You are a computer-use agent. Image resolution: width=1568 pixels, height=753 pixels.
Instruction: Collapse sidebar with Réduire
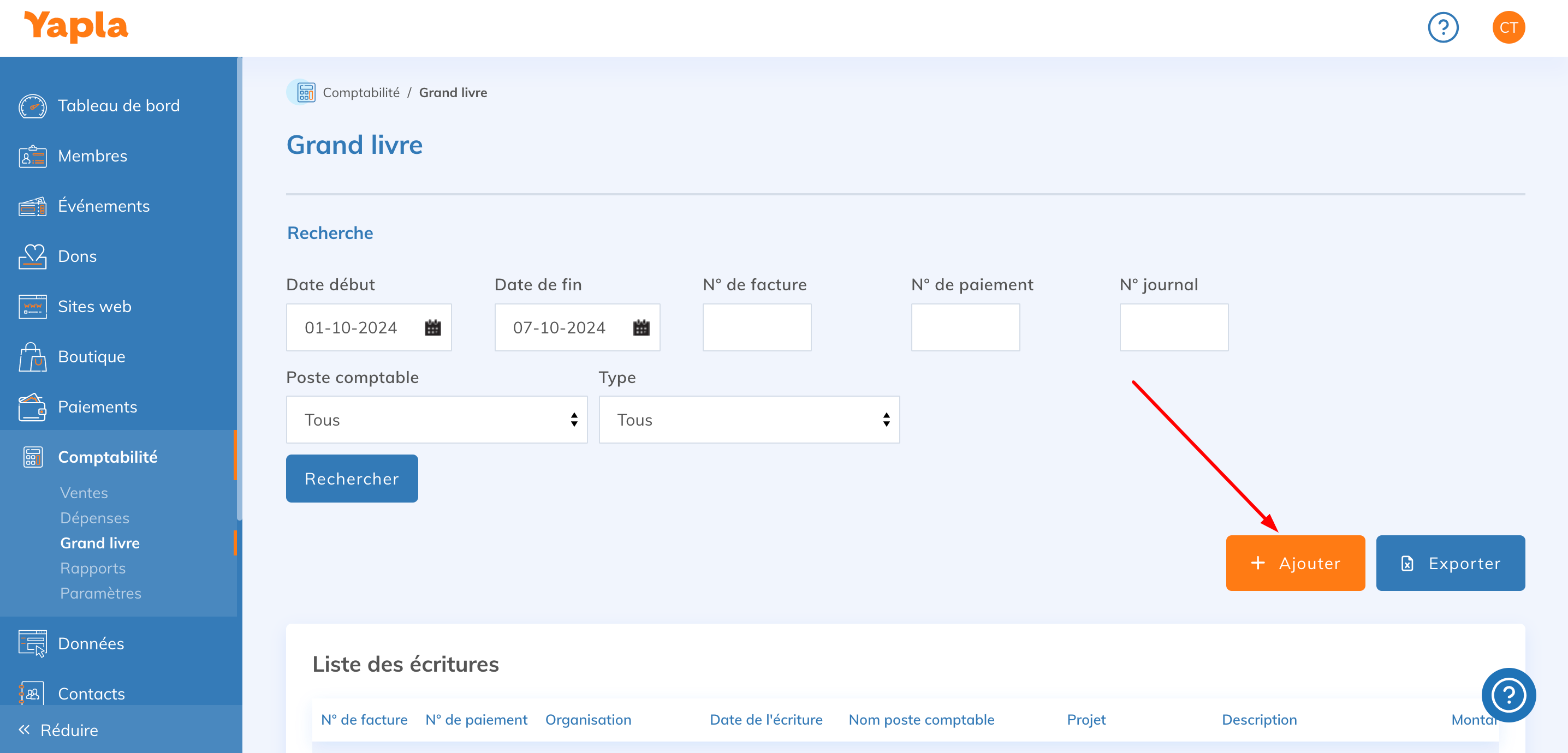click(x=59, y=730)
